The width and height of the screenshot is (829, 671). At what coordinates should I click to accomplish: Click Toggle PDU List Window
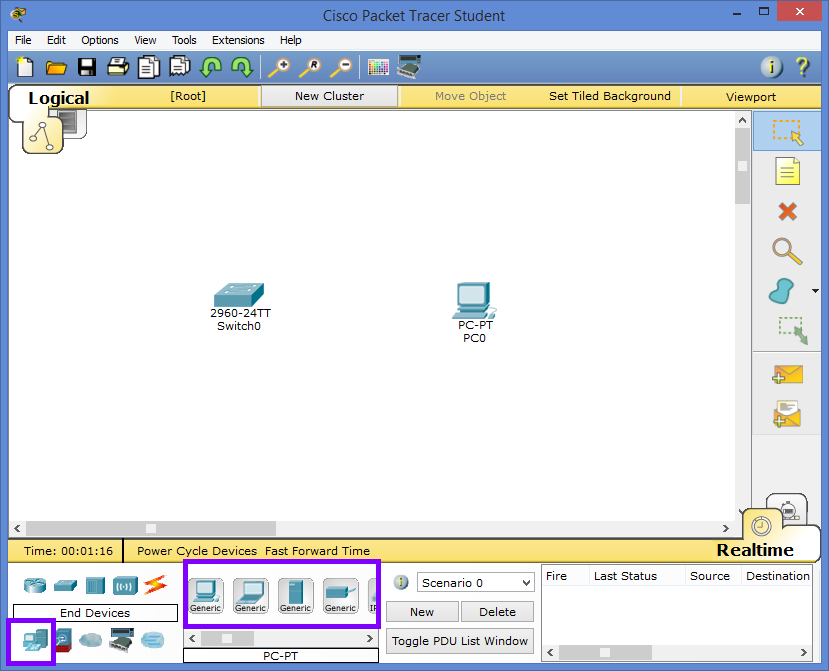tap(459, 641)
